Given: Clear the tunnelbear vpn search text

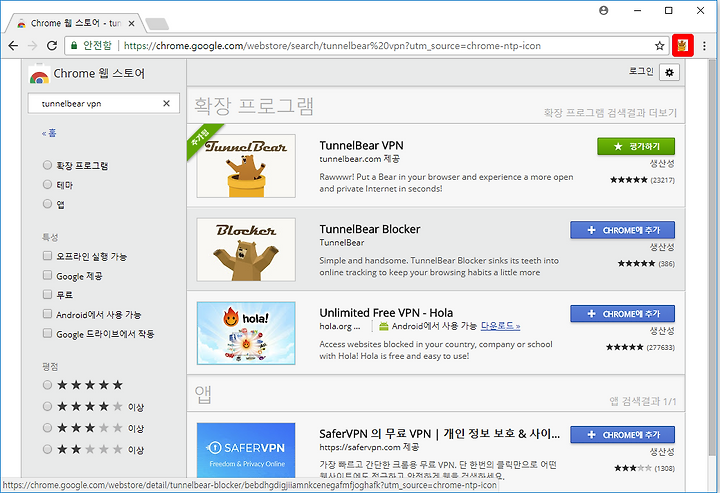Looking at the screenshot, I should (166, 103).
